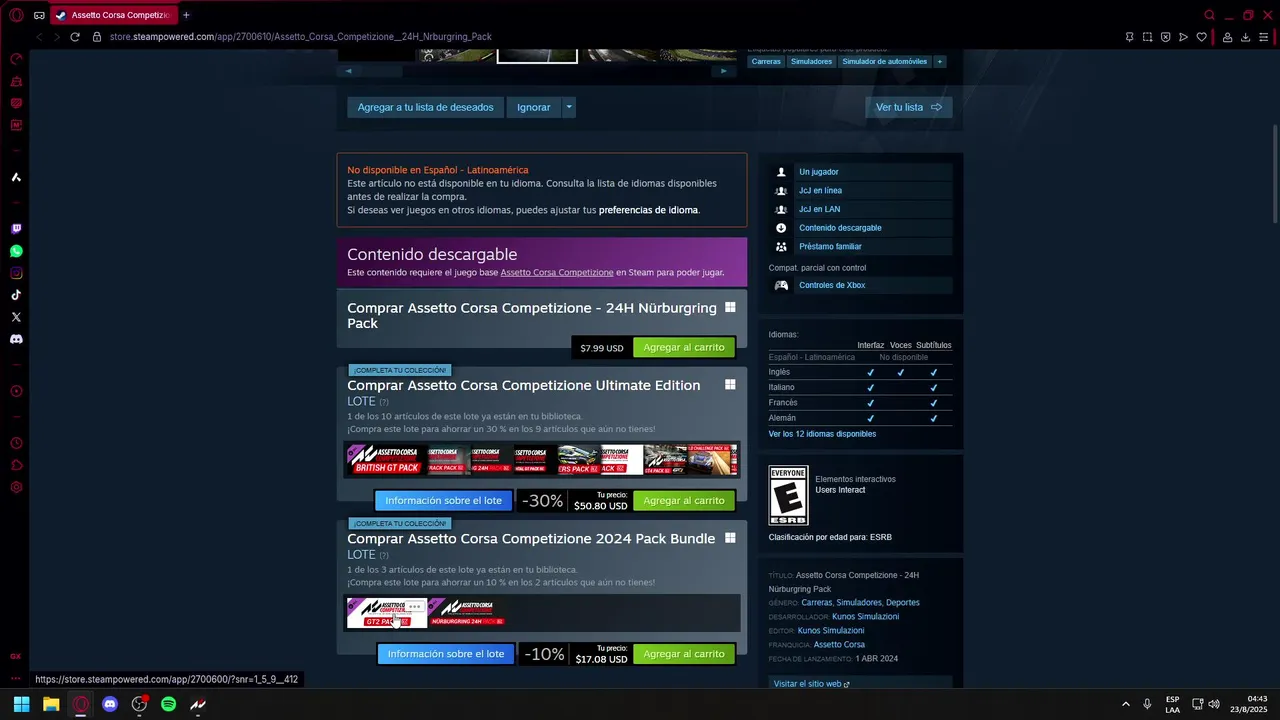Open Ultimate Edition bundle information
This screenshot has height=720, width=1280.
pos(444,500)
